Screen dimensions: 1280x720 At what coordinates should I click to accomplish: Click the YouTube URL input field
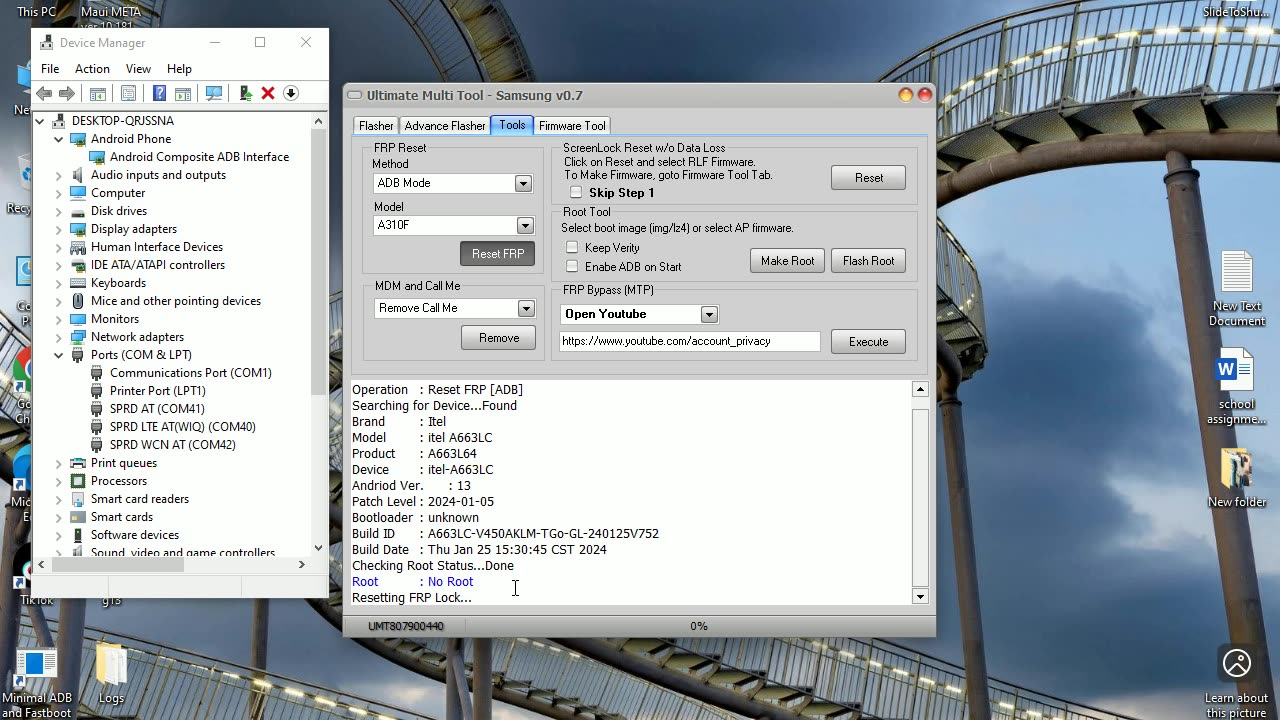pos(690,342)
